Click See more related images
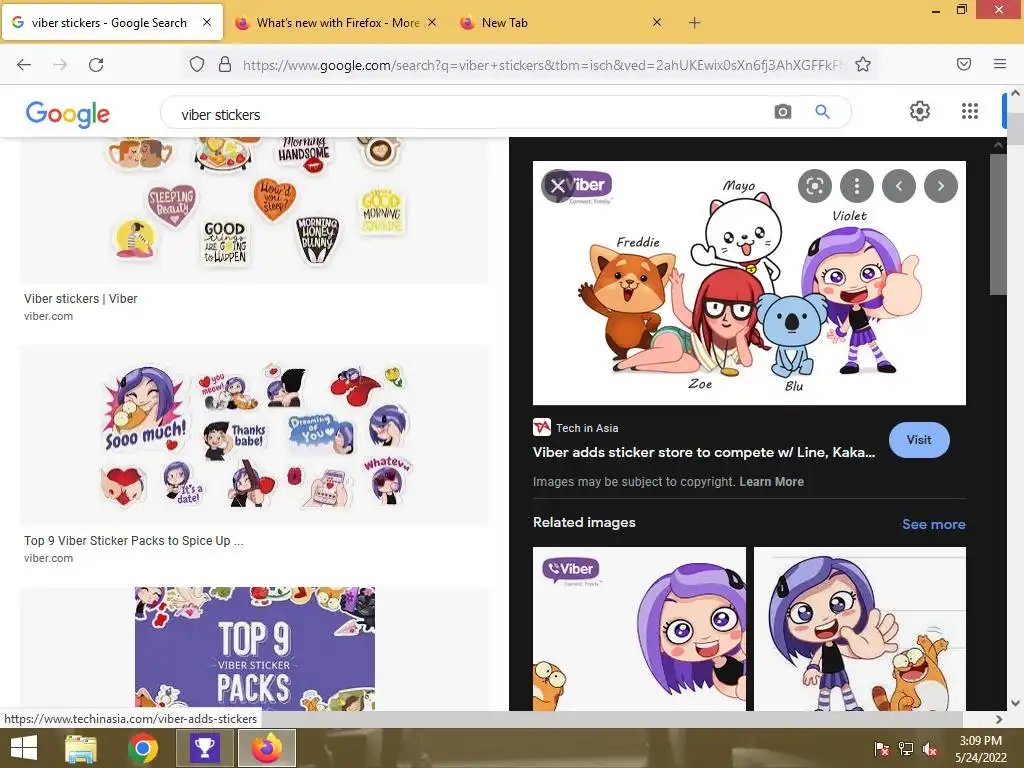This screenshot has width=1024, height=768. [933, 524]
